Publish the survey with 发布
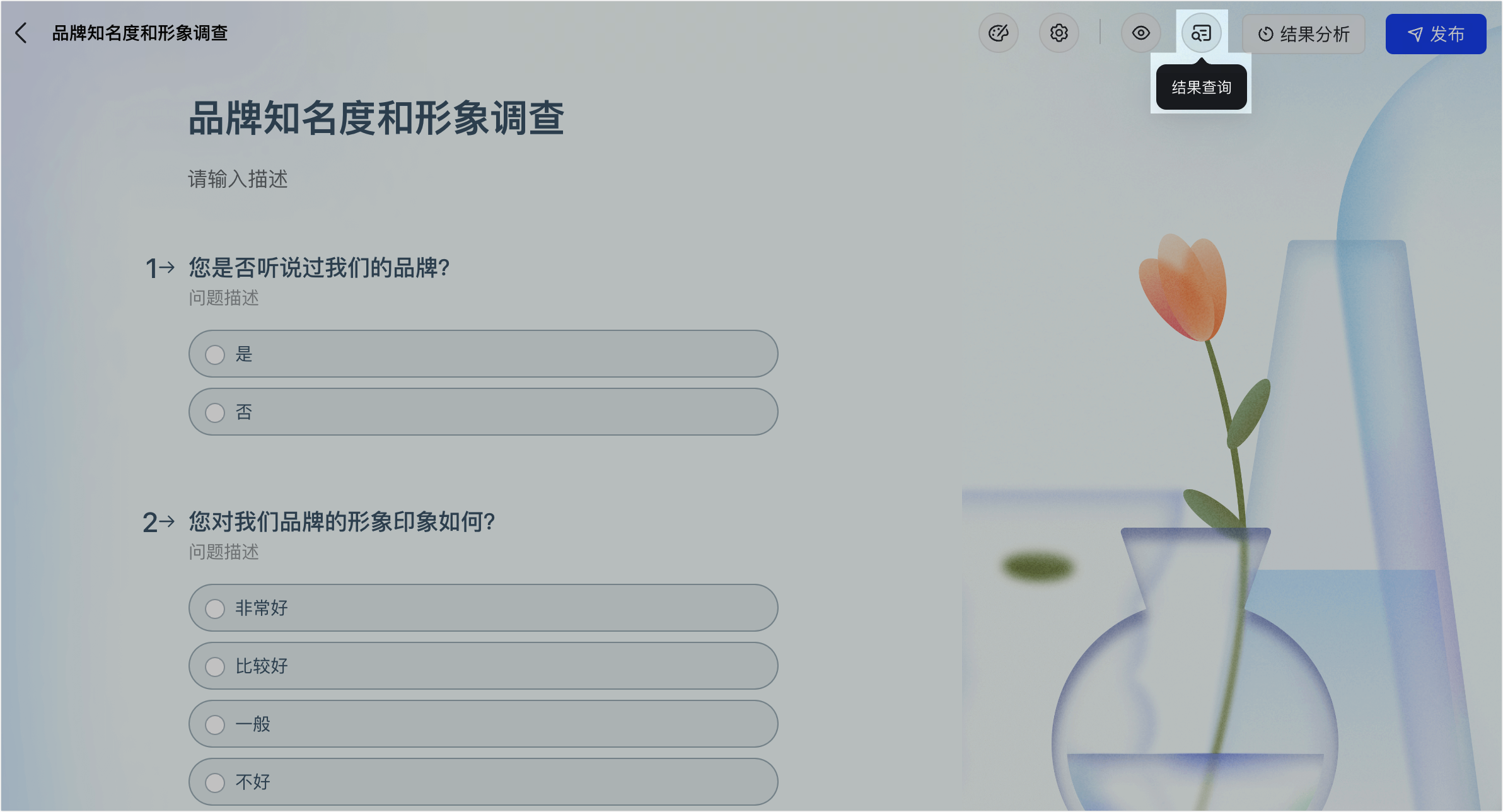 pos(1436,34)
